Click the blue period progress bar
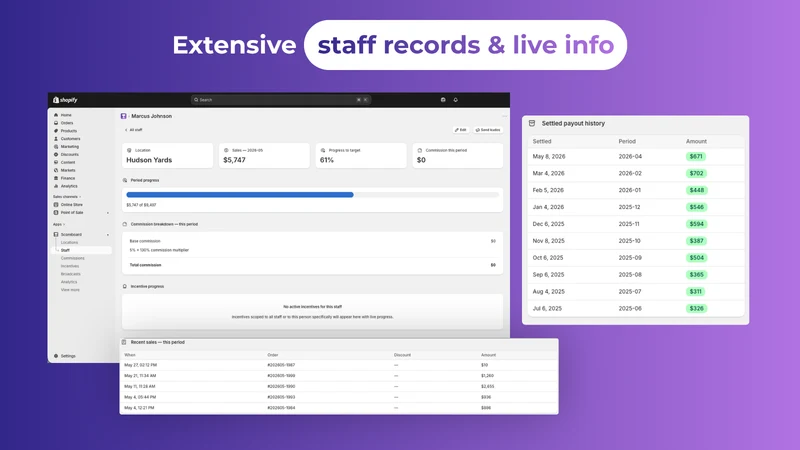 pyautogui.click(x=240, y=195)
